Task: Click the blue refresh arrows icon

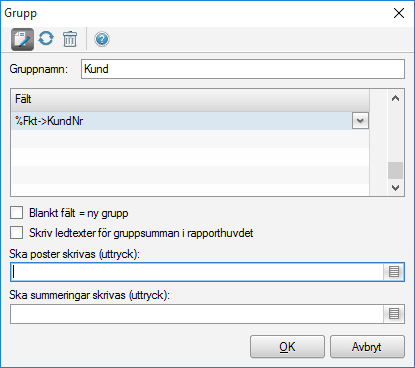Action: point(46,38)
